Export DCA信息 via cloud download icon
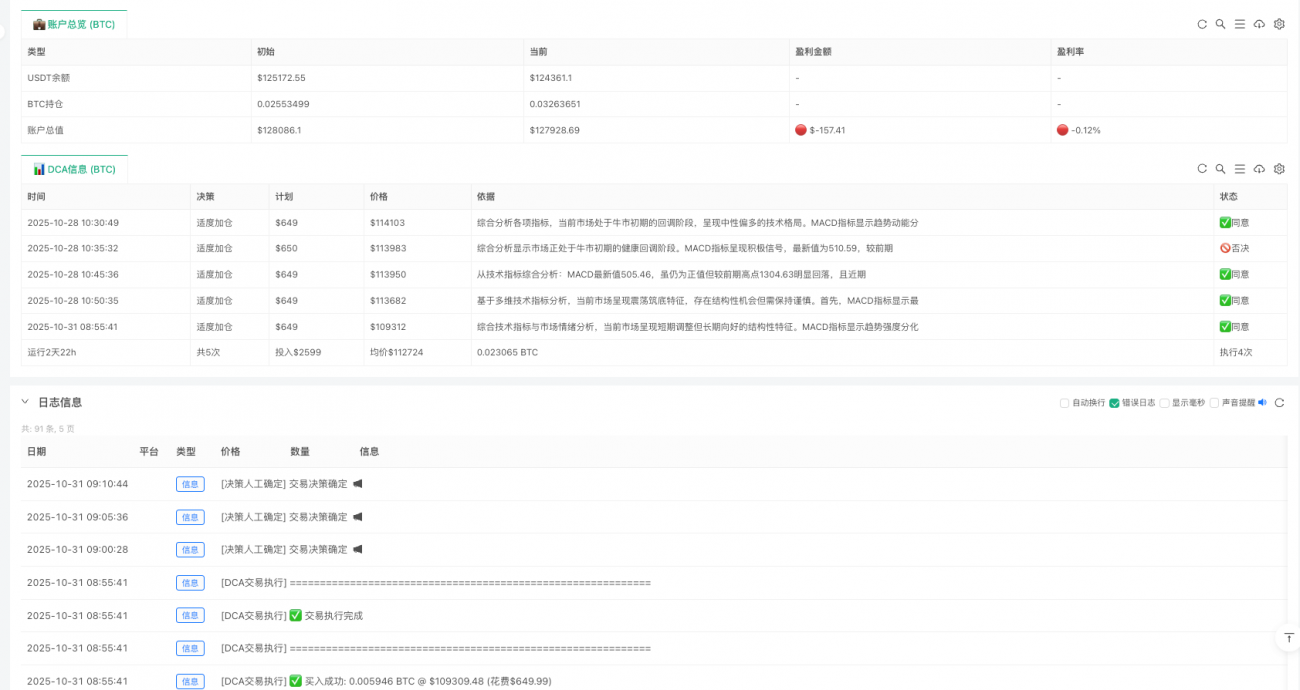 click(x=1259, y=169)
